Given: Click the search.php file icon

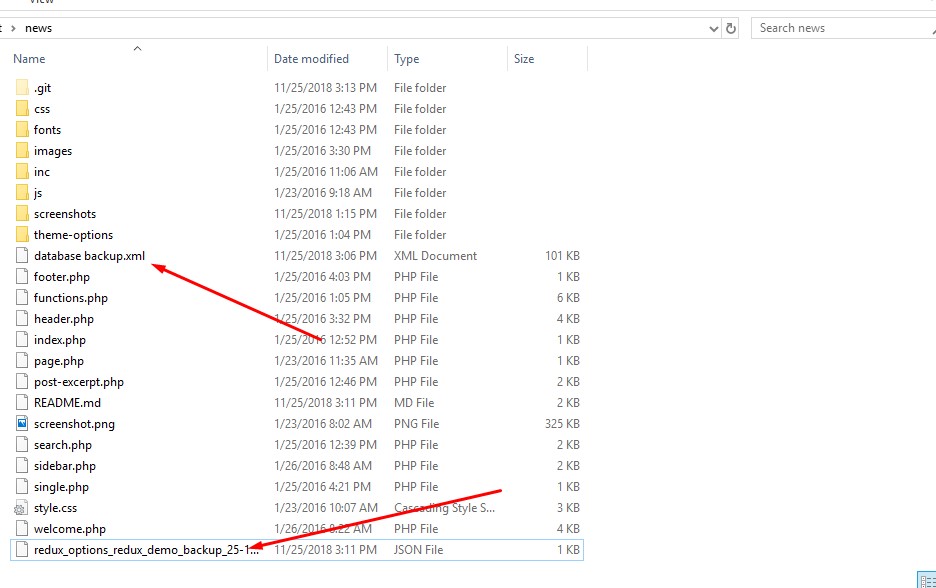Looking at the screenshot, I should pos(22,445).
